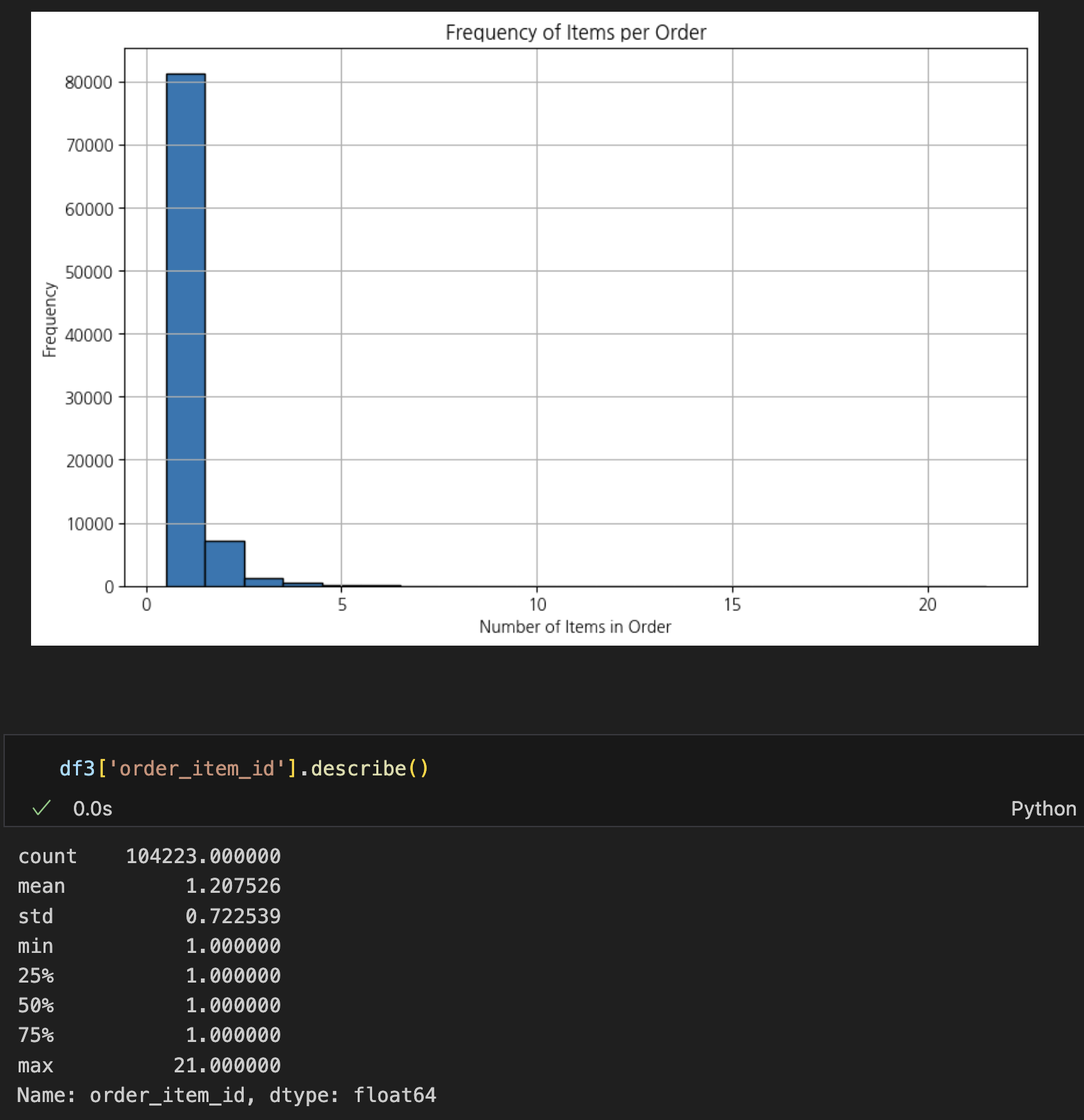Click the Name: order_item_id dtype output line
1084x1120 pixels.
click(226, 1095)
